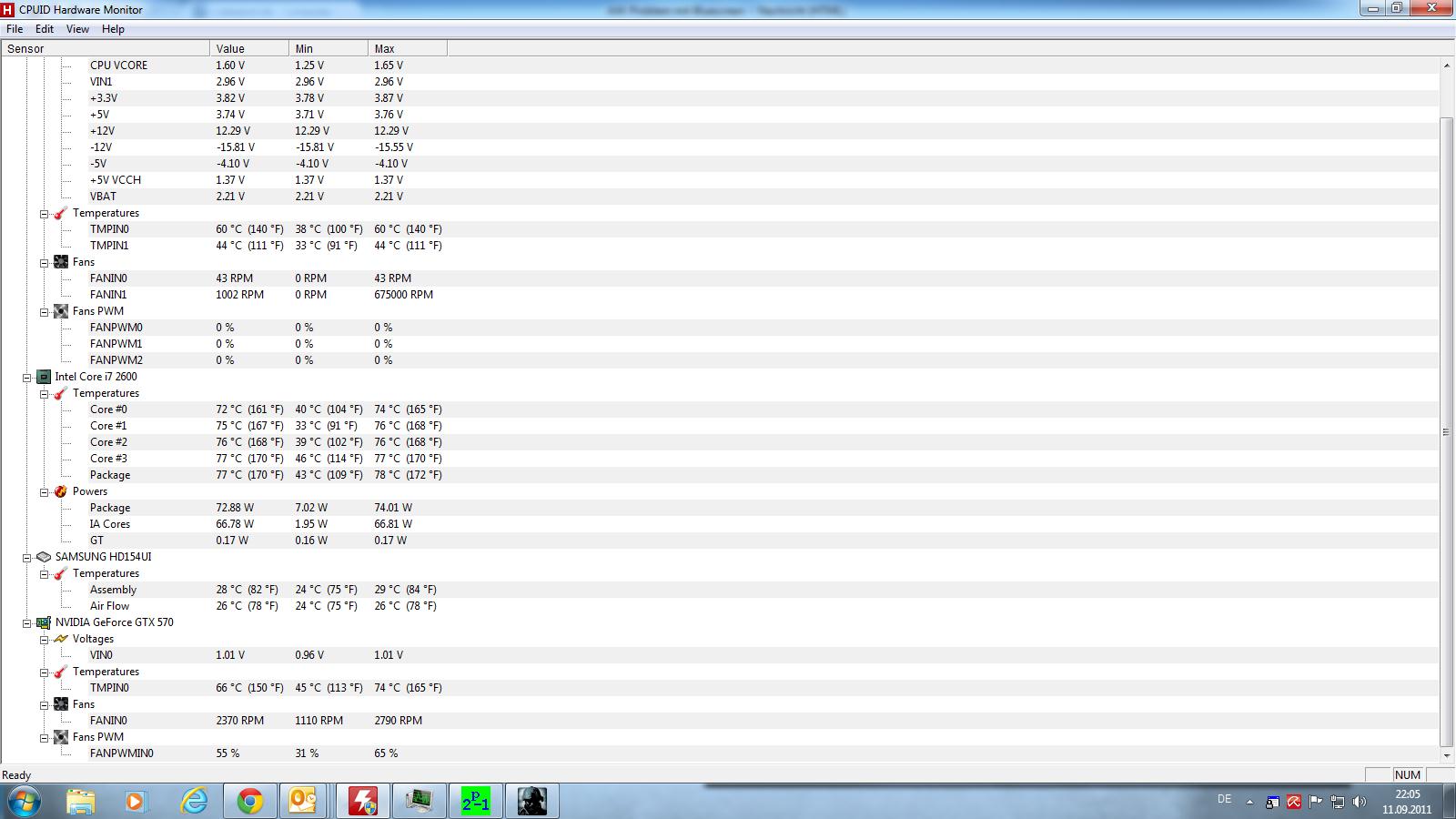1456x819 pixels.
Task: Collapse the Intel Core i7 2600 node
Action: [x=26, y=377]
